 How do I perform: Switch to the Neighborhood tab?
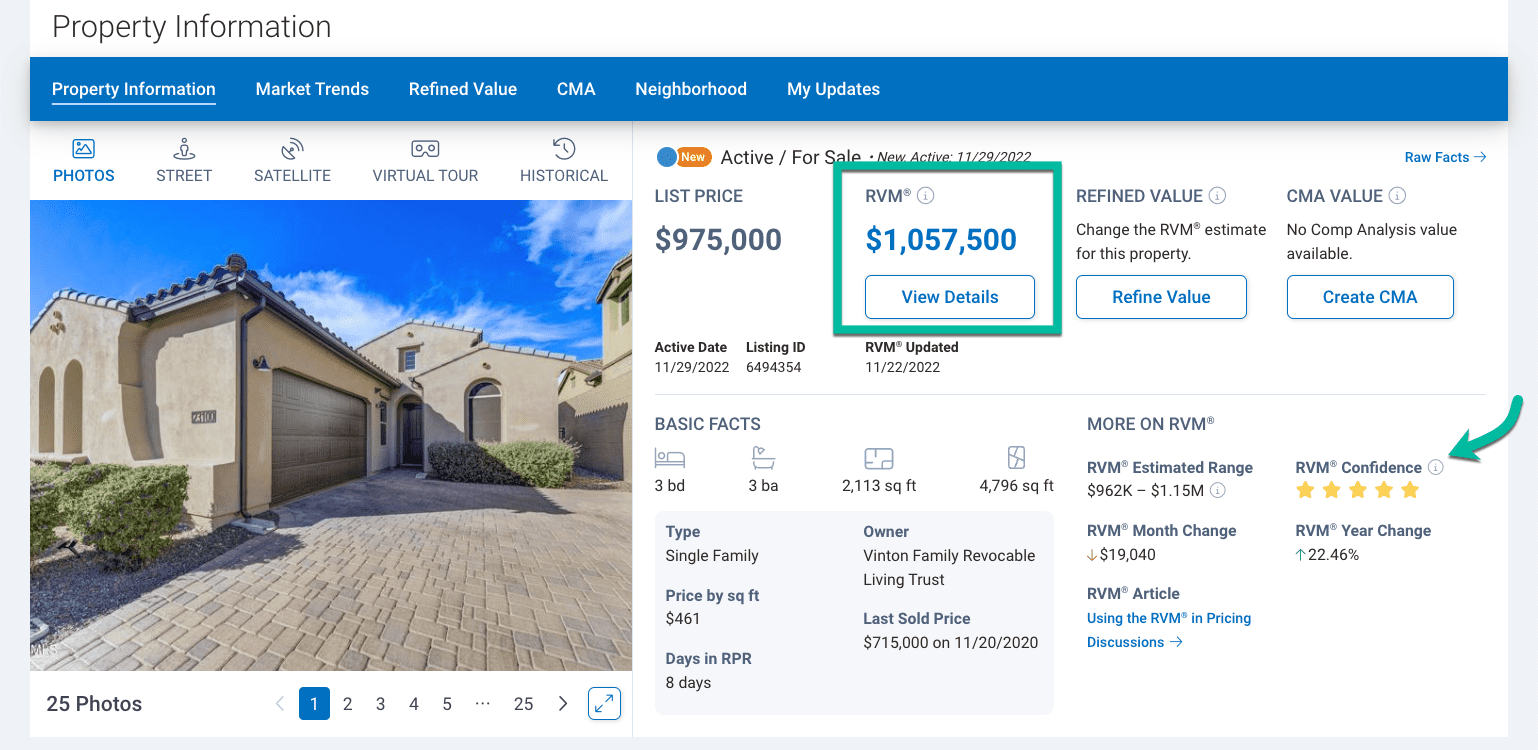pos(691,89)
